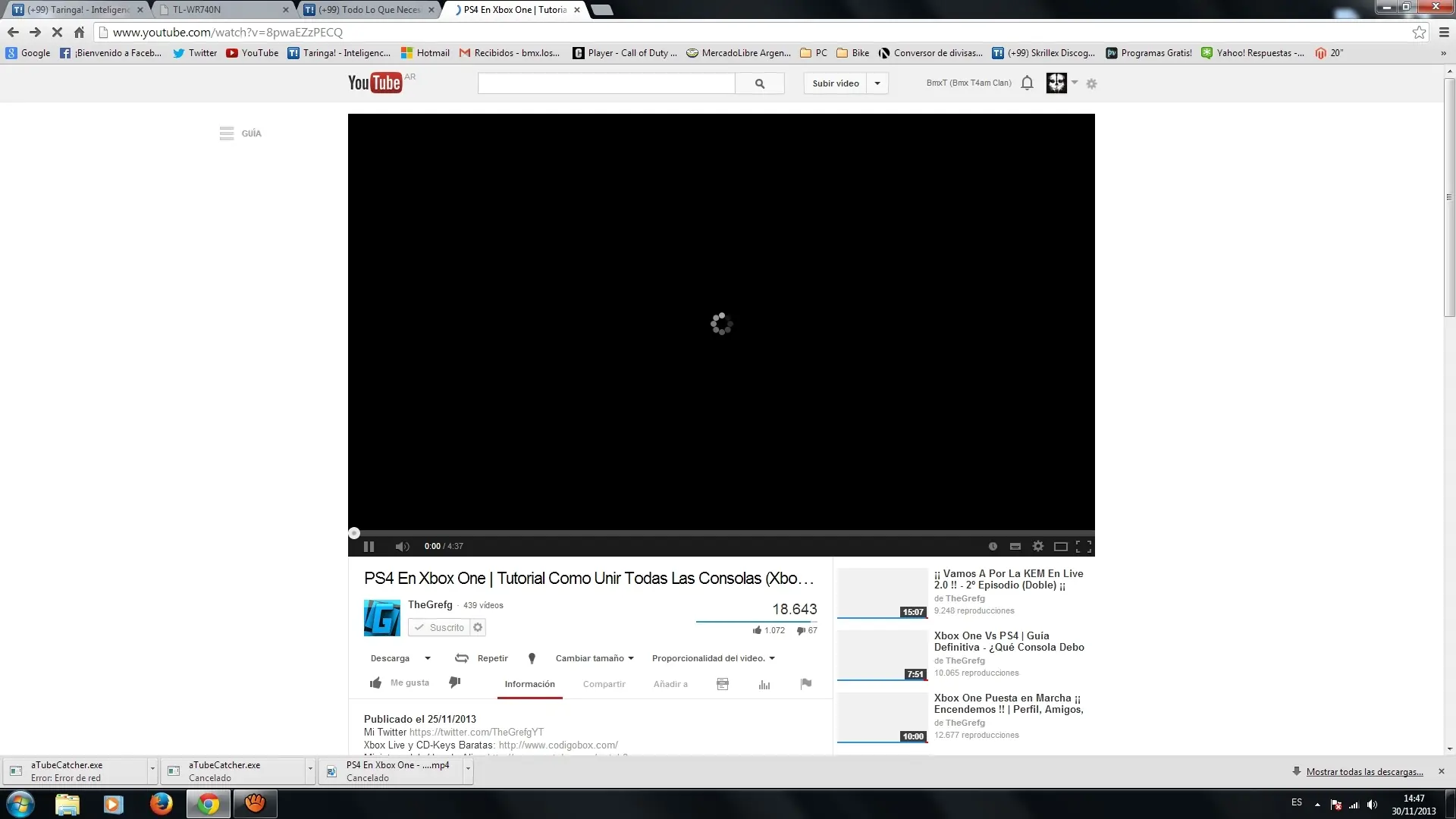1456x819 pixels.
Task: Open the Windows Start button
Action: coord(20,804)
